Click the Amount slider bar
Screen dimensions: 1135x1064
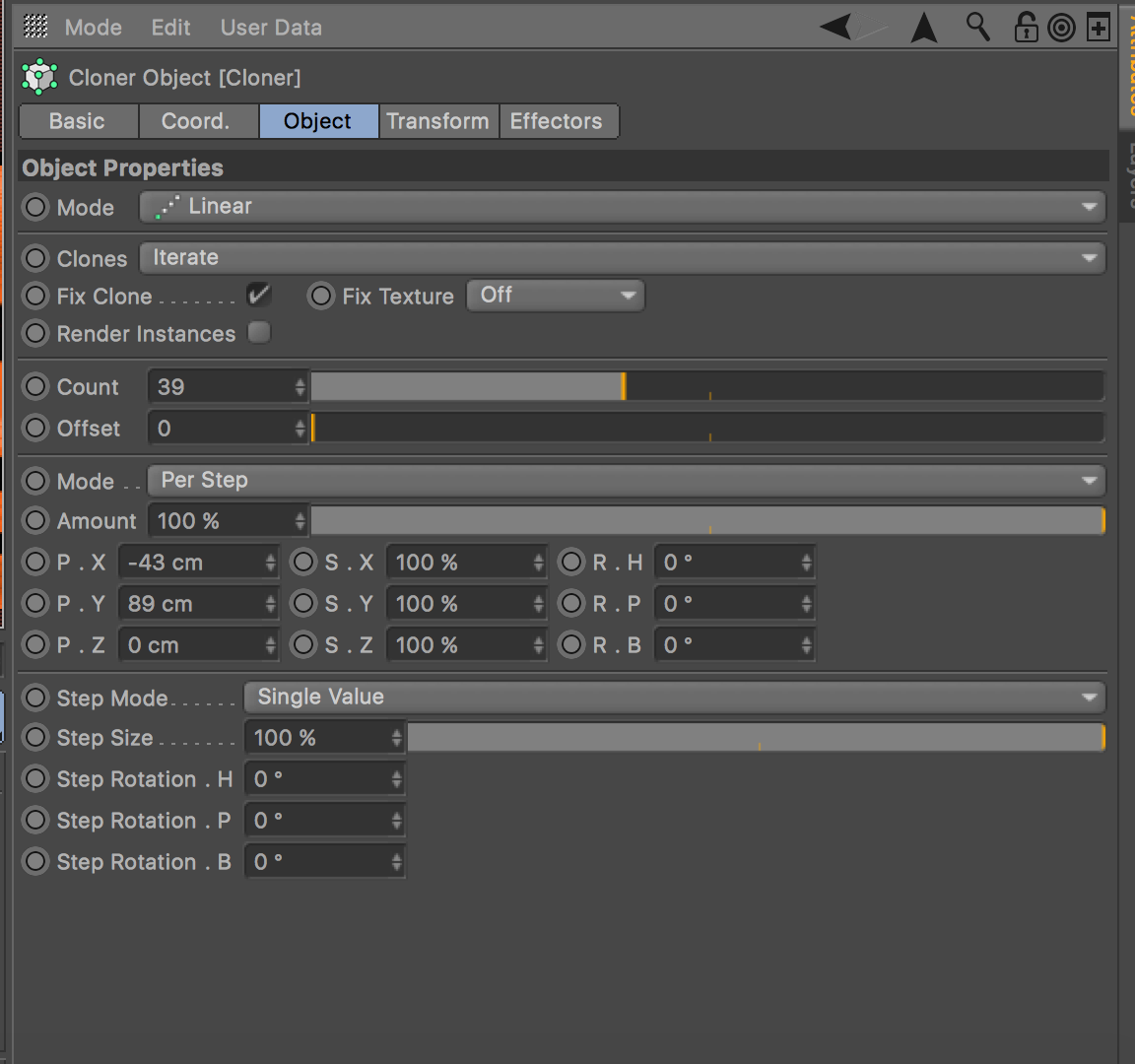(x=707, y=520)
